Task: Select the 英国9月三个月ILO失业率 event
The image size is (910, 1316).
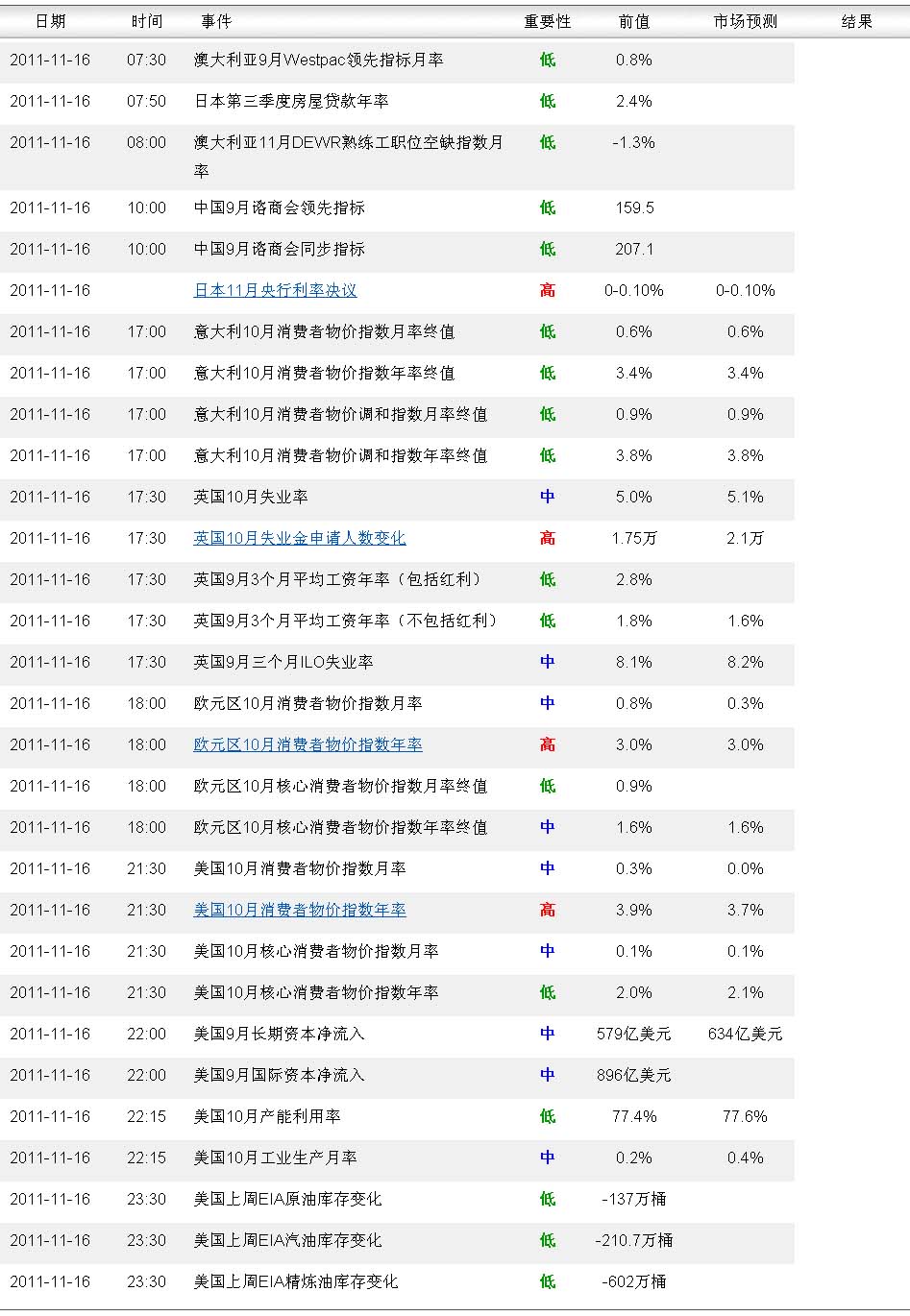Action: [x=283, y=662]
